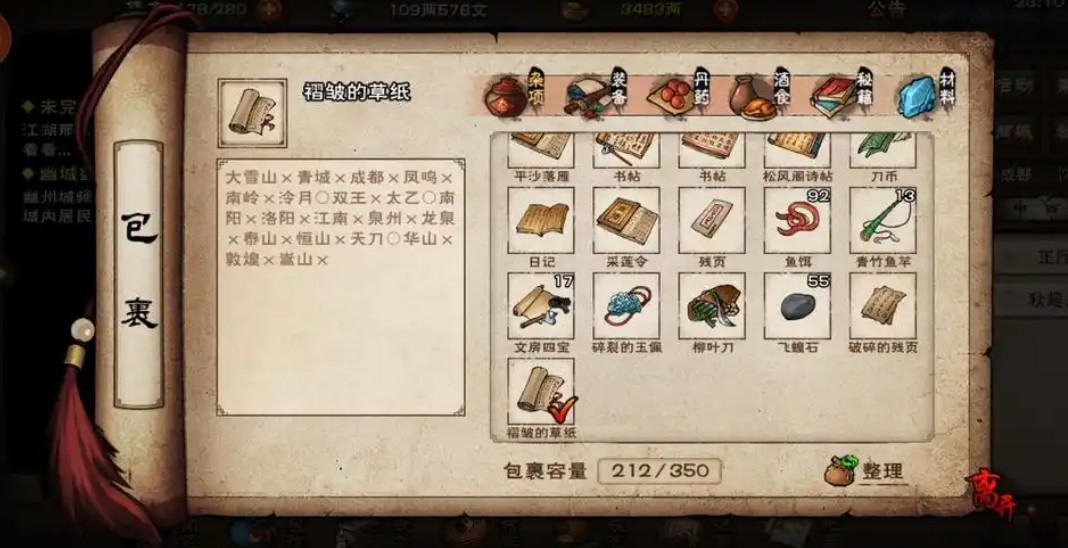Switch to the 装备 equipment tab

(x=597, y=93)
